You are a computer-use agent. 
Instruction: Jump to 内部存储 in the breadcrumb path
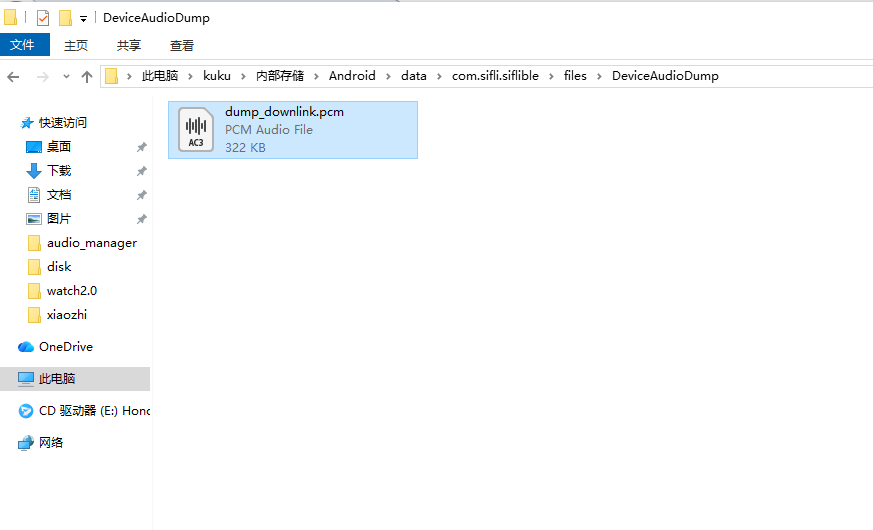click(280, 76)
